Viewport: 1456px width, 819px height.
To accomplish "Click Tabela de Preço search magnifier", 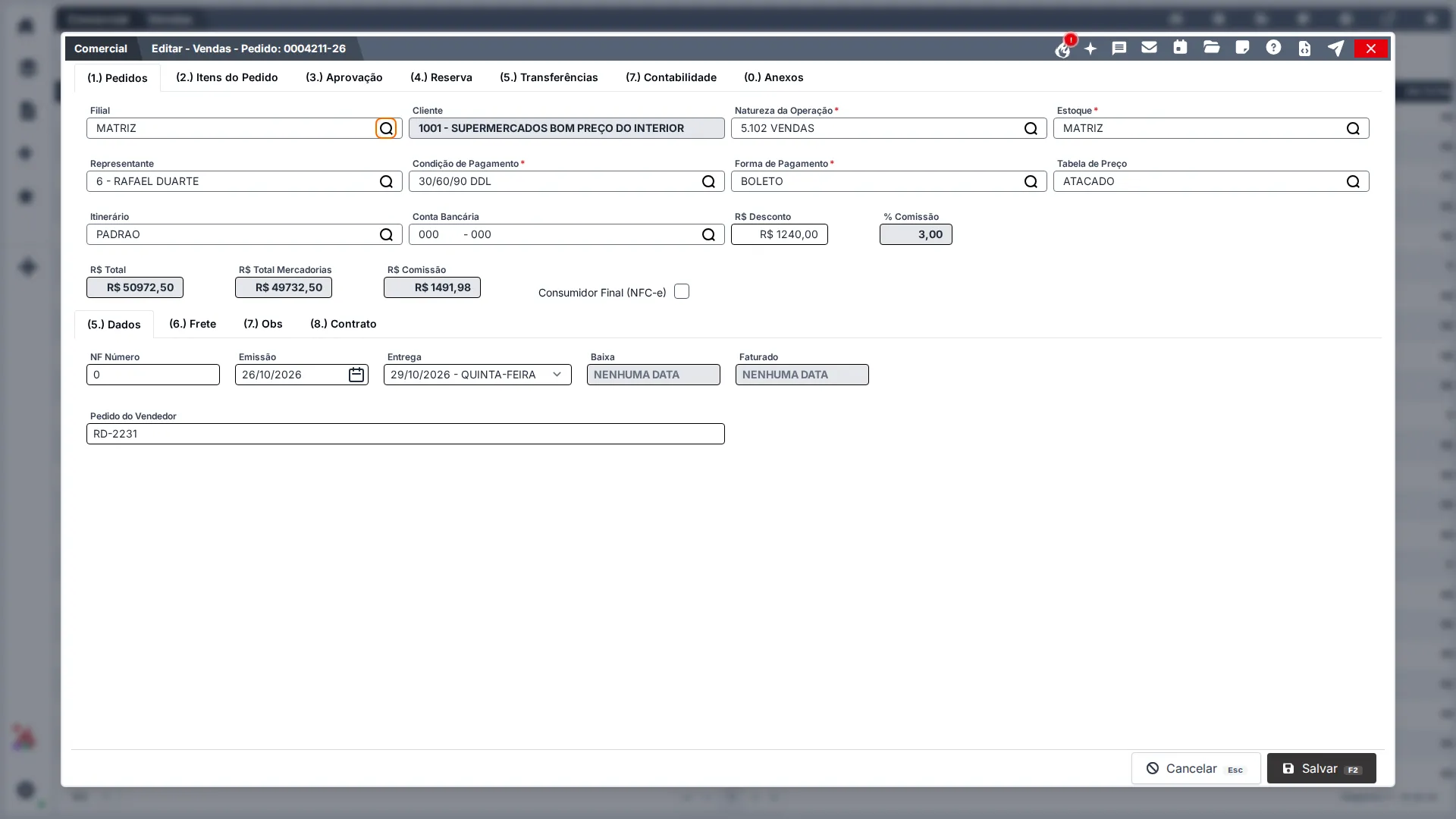I will [1353, 181].
